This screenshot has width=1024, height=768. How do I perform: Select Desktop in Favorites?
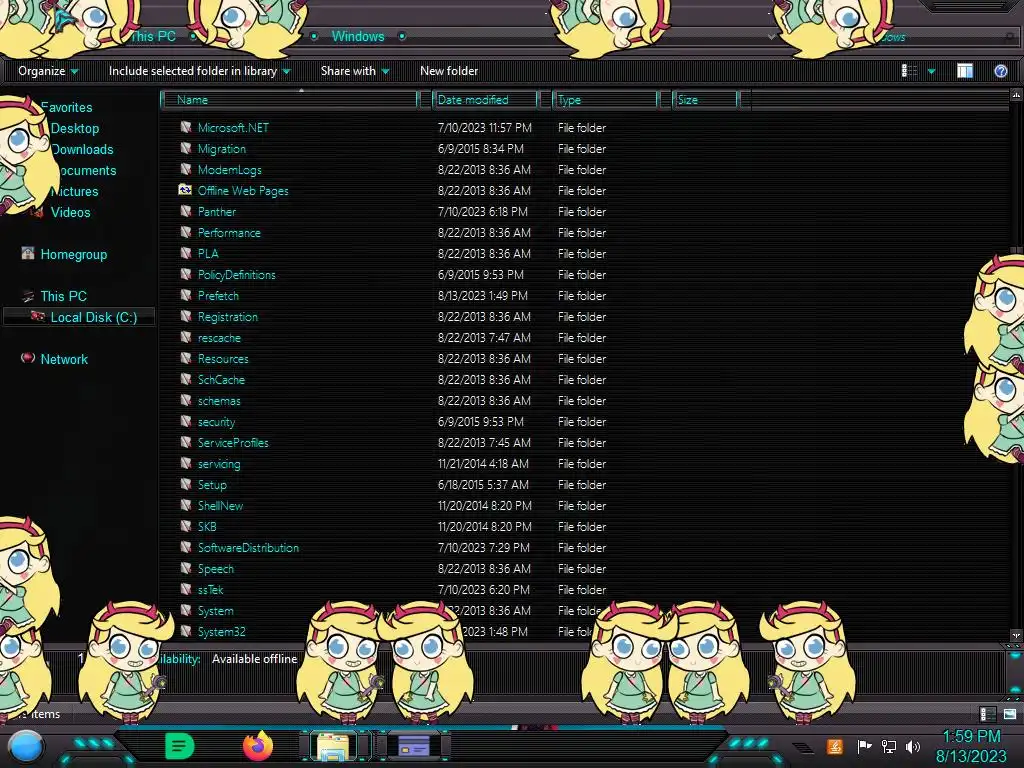[x=74, y=129]
